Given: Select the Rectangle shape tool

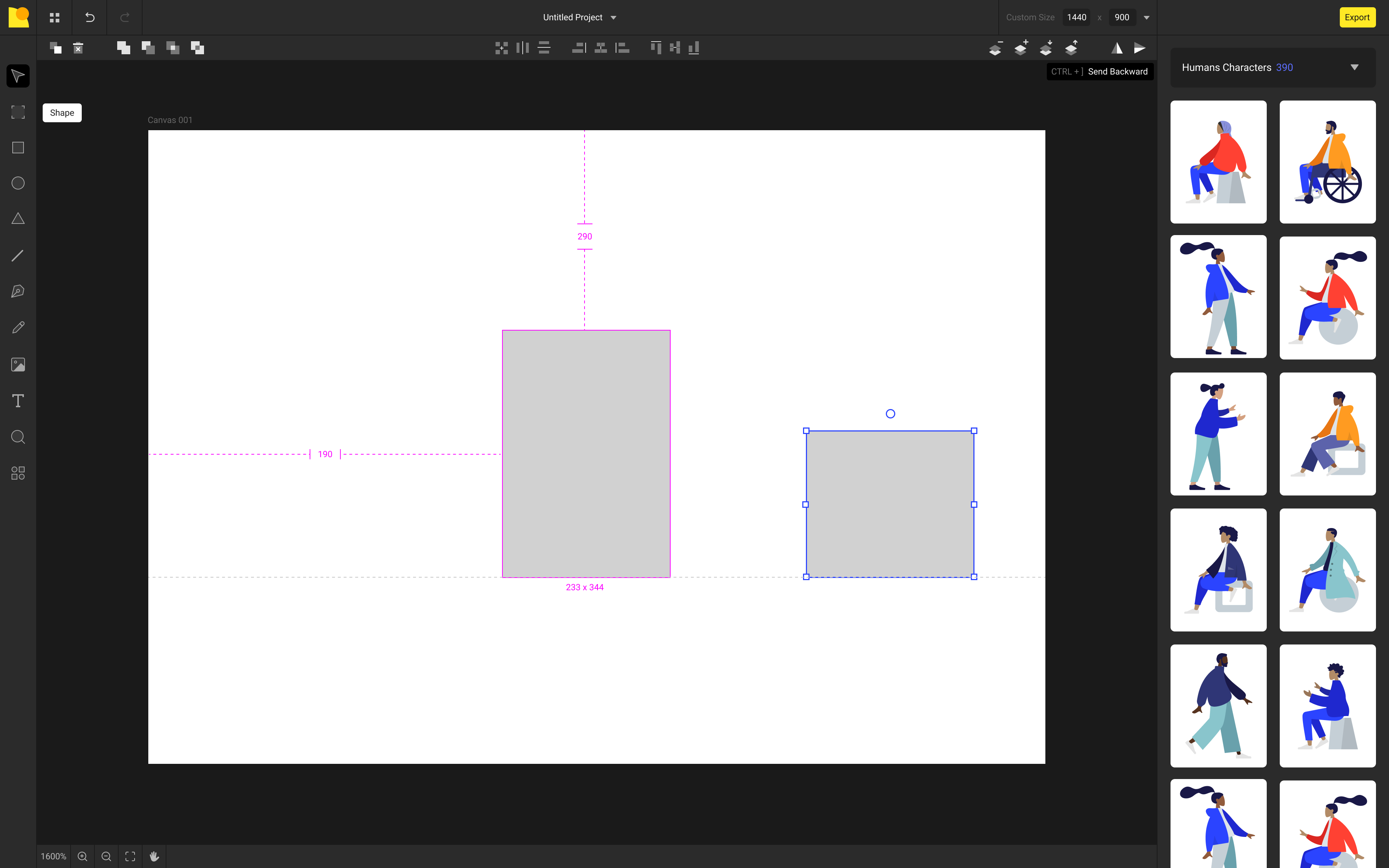Looking at the screenshot, I should (18, 148).
